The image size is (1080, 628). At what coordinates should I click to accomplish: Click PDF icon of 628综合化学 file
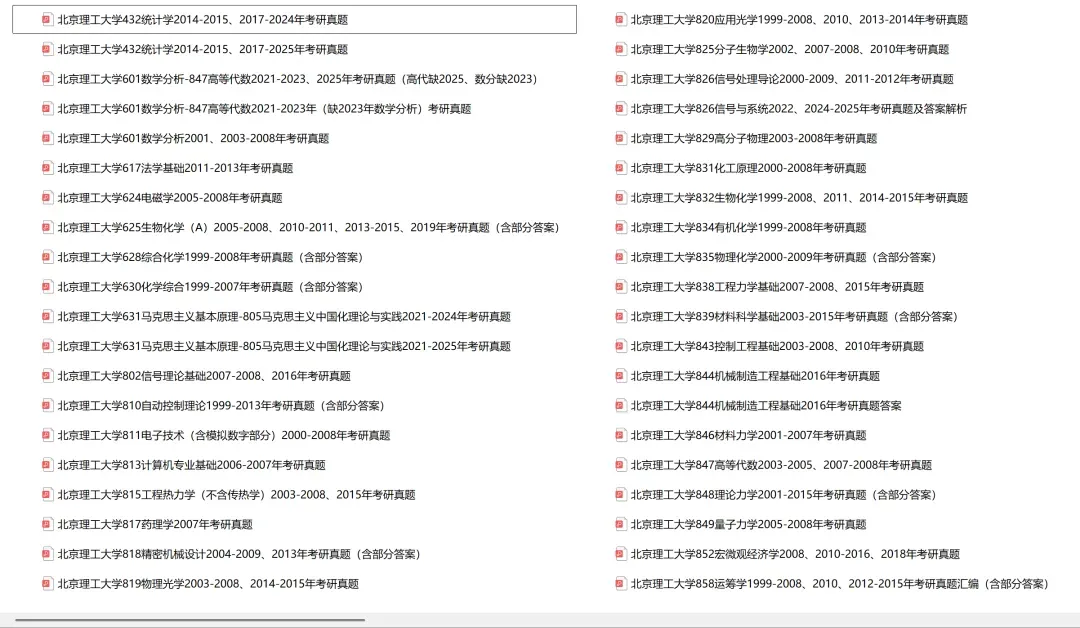pyautogui.click(x=47, y=257)
